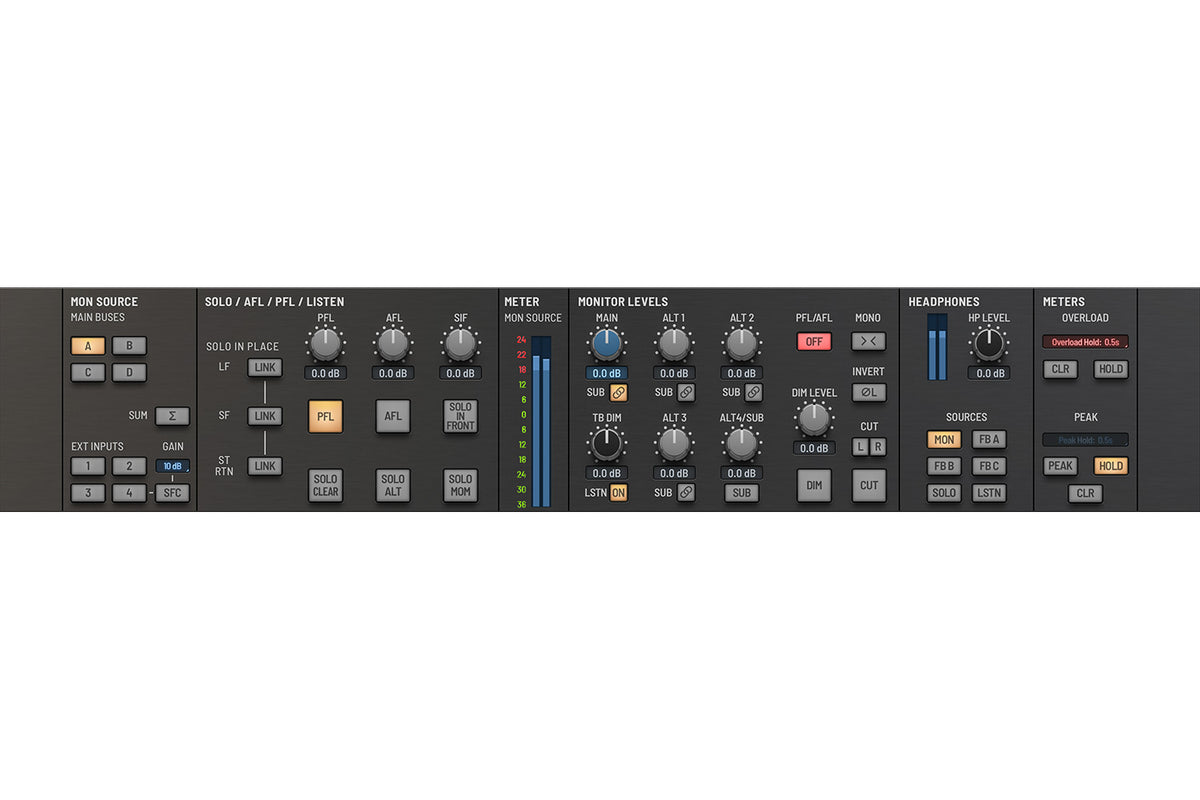Toggle the ALT 3 SUB link icon
The height and width of the screenshot is (800, 1200).
[x=686, y=493]
